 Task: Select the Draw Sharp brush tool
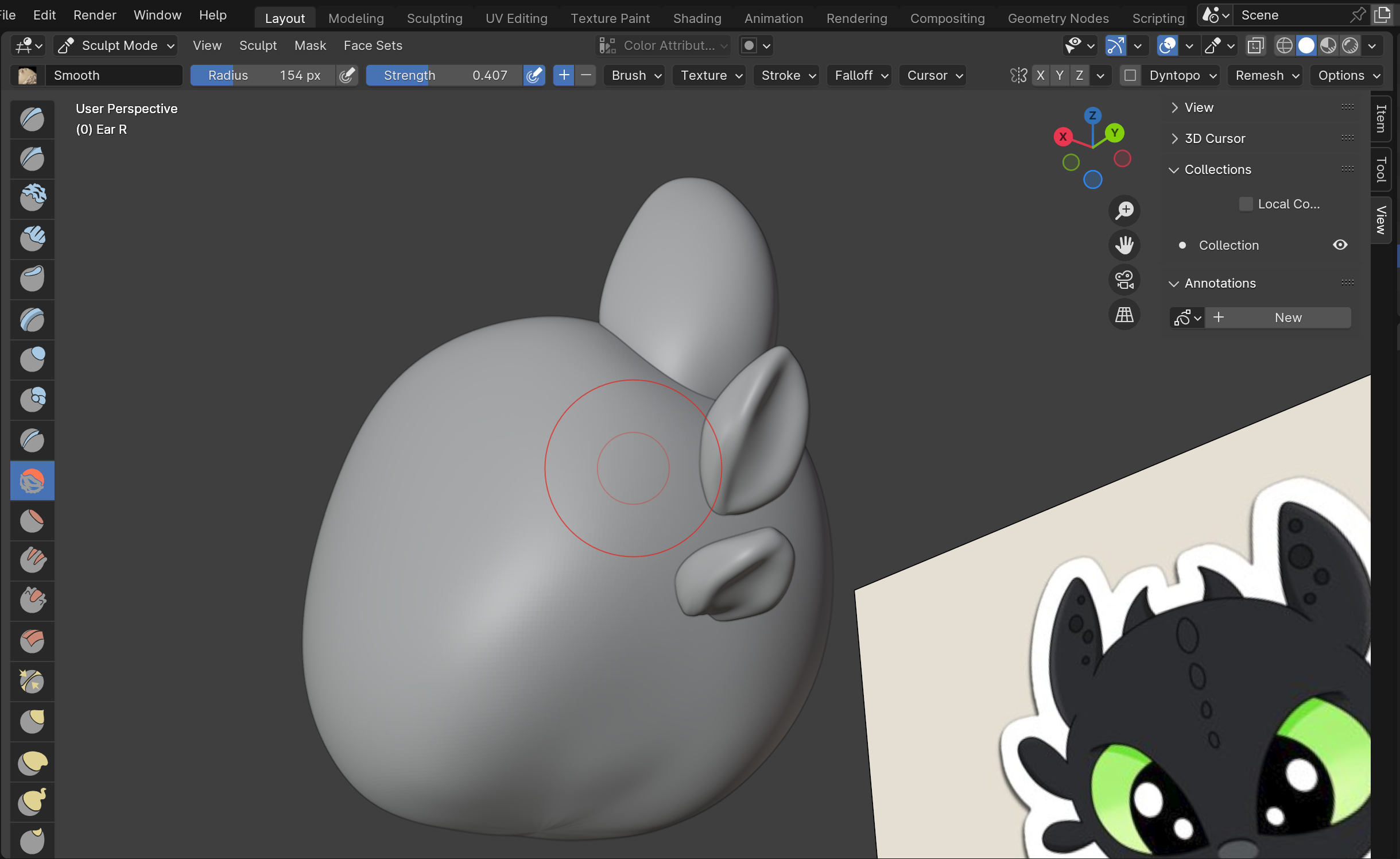[32, 159]
